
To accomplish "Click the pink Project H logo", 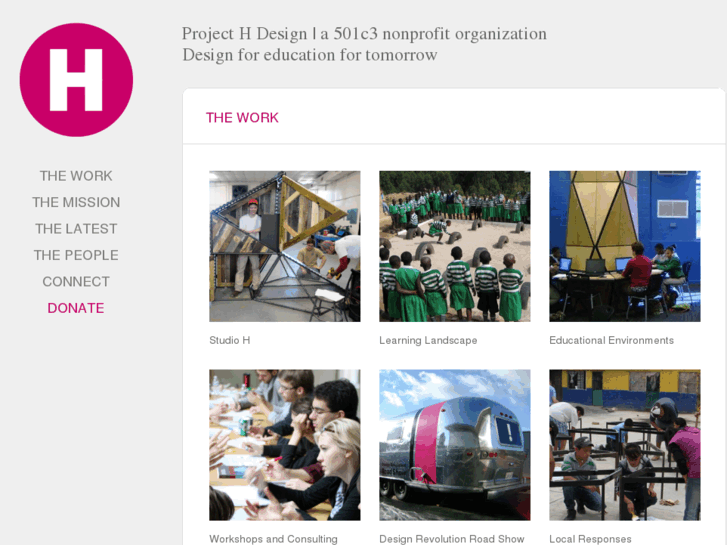I will pos(76,80).
